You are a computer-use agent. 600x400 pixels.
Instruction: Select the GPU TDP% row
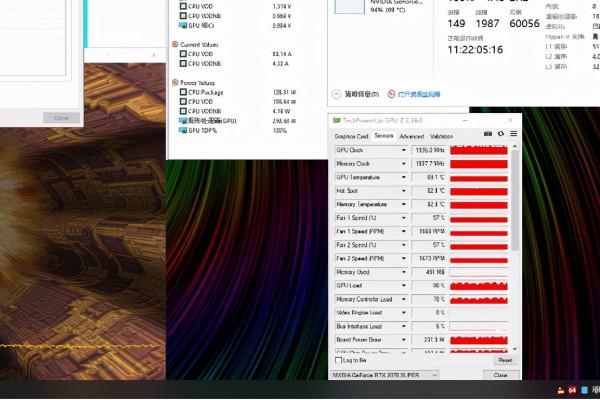tap(237, 131)
